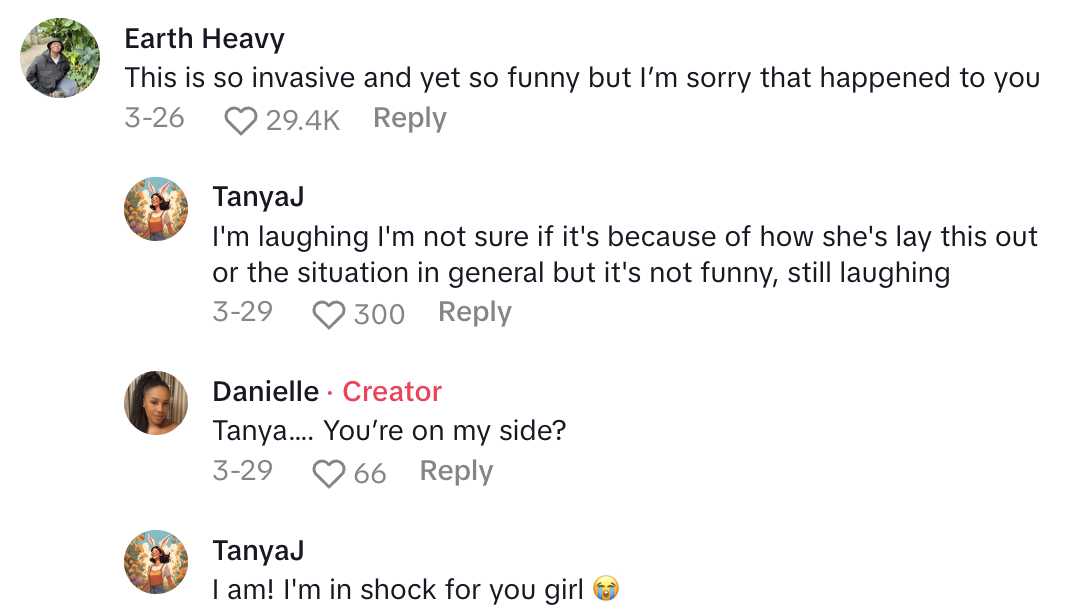Screen dimensions: 1078x612
Task: Click the 66 like count on Danielle's reply
Action: (370, 473)
